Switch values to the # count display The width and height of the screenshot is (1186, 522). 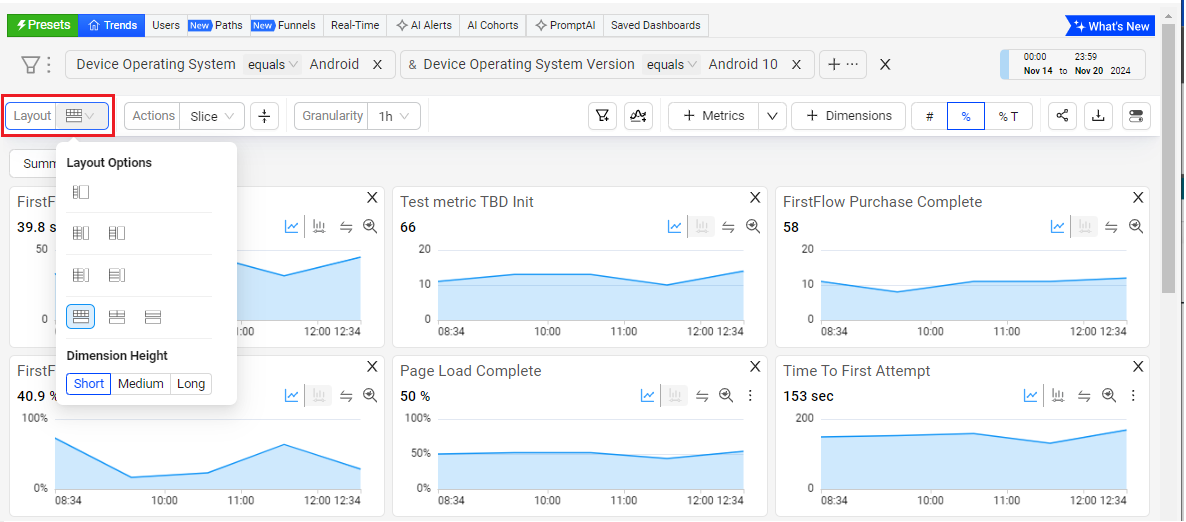[929, 116]
